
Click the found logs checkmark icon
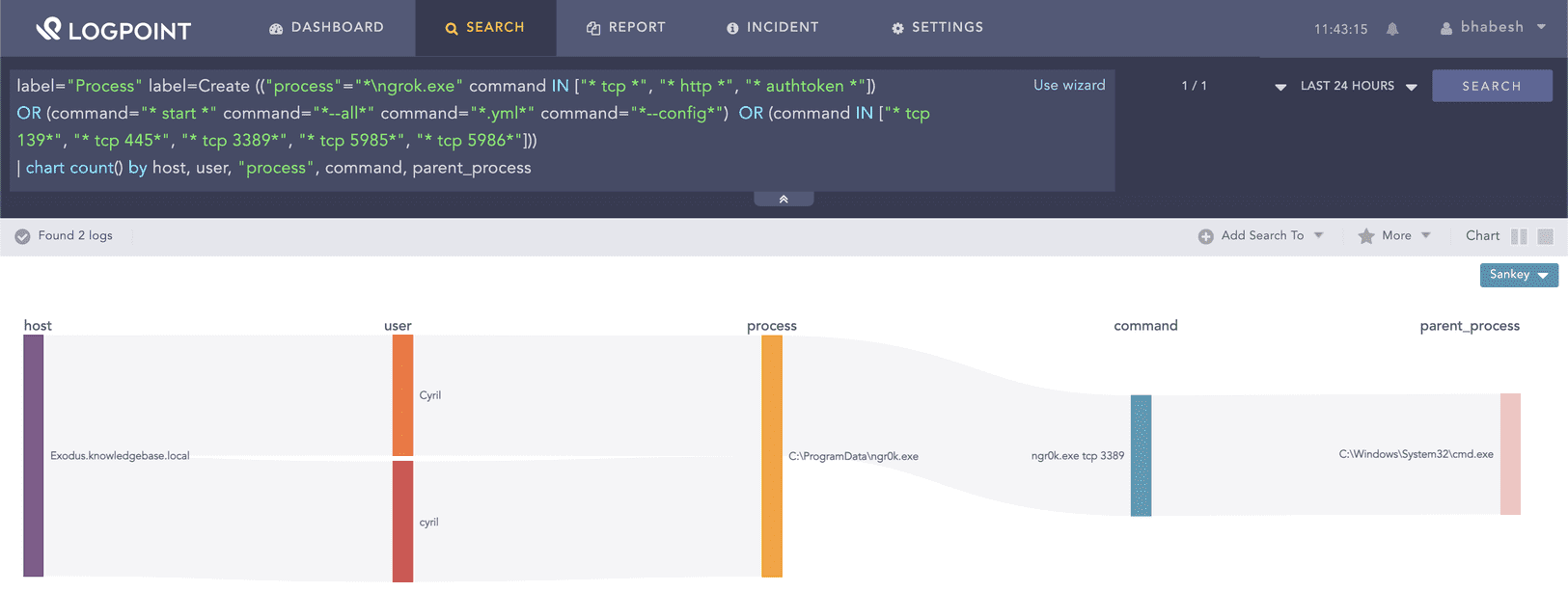[22, 236]
